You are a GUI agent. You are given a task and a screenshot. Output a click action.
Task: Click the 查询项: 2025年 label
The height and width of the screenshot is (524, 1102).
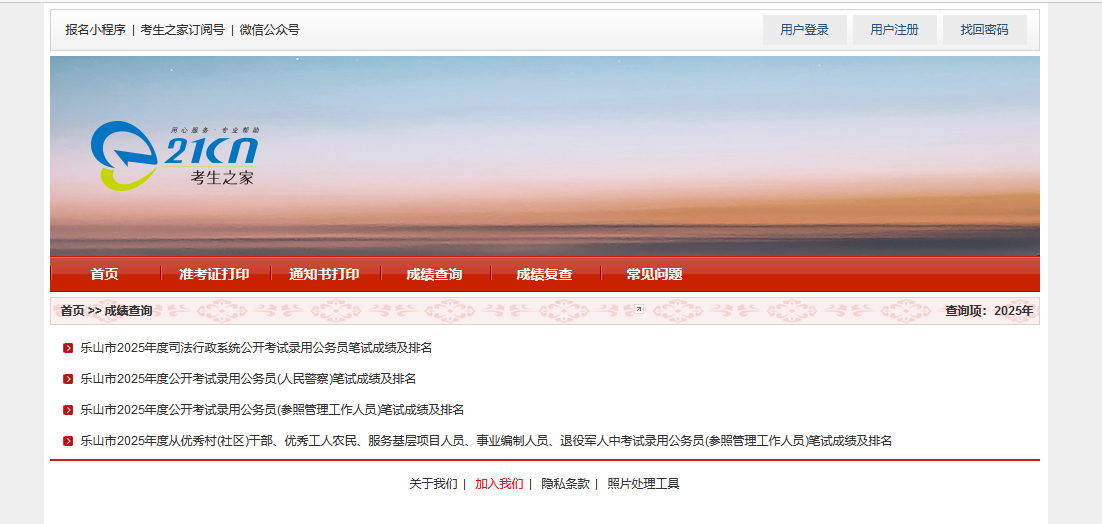tap(990, 310)
